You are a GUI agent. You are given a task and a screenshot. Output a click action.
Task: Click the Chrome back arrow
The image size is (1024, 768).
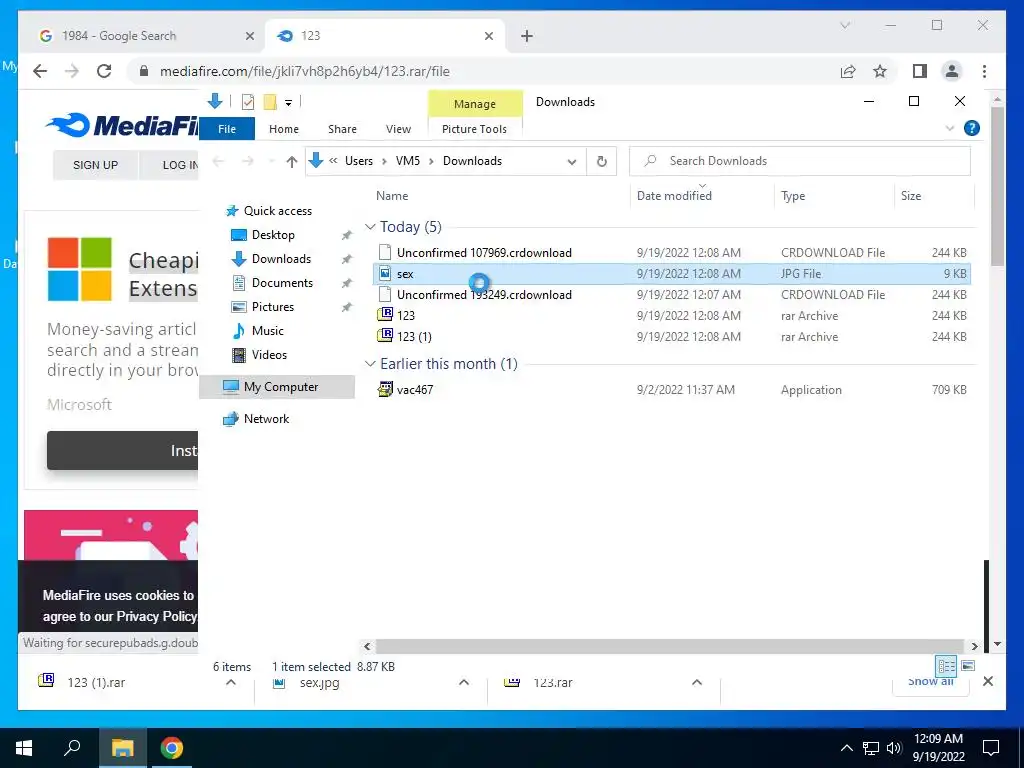[40, 71]
